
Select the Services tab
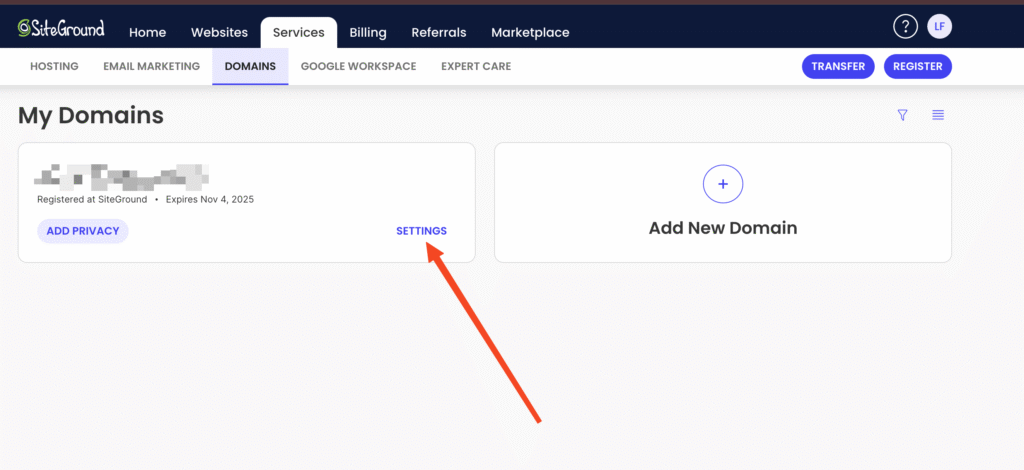click(298, 32)
